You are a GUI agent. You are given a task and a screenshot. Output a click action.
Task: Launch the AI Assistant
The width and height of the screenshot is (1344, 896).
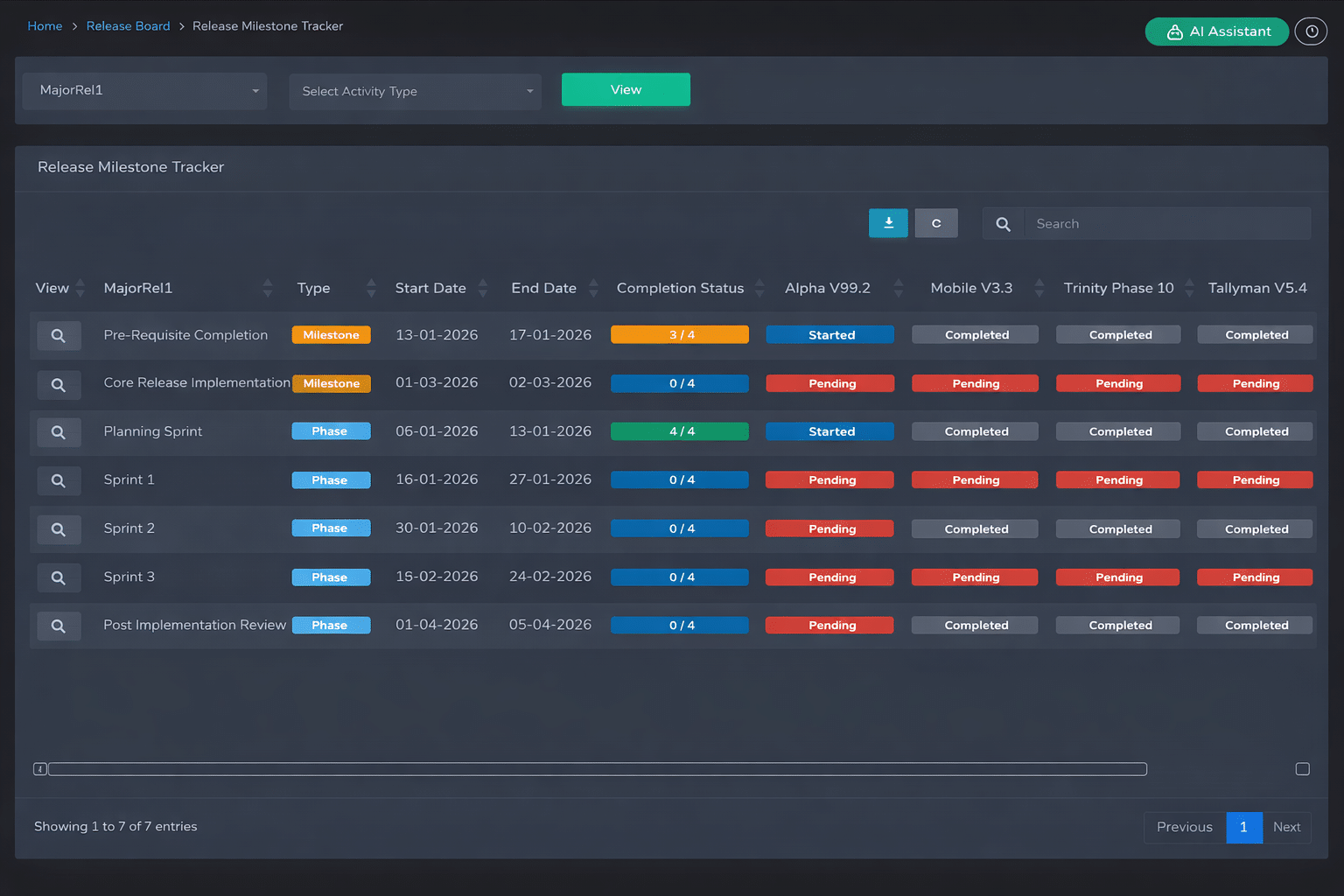coord(1216,31)
